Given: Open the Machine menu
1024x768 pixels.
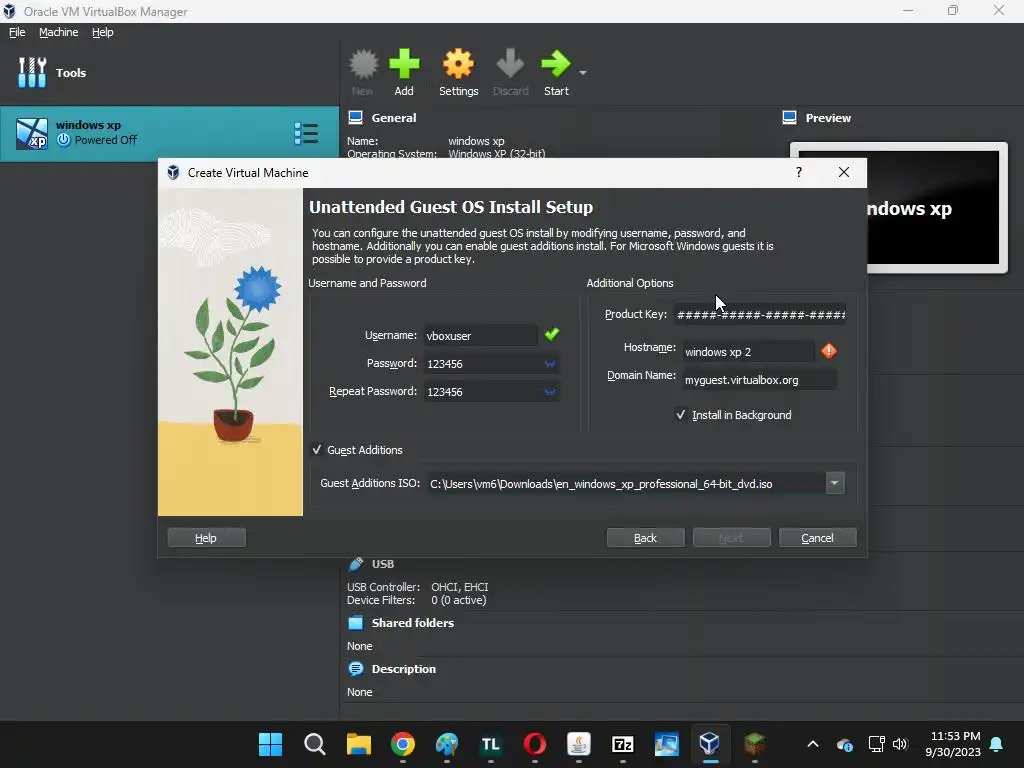Looking at the screenshot, I should [58, 32].
